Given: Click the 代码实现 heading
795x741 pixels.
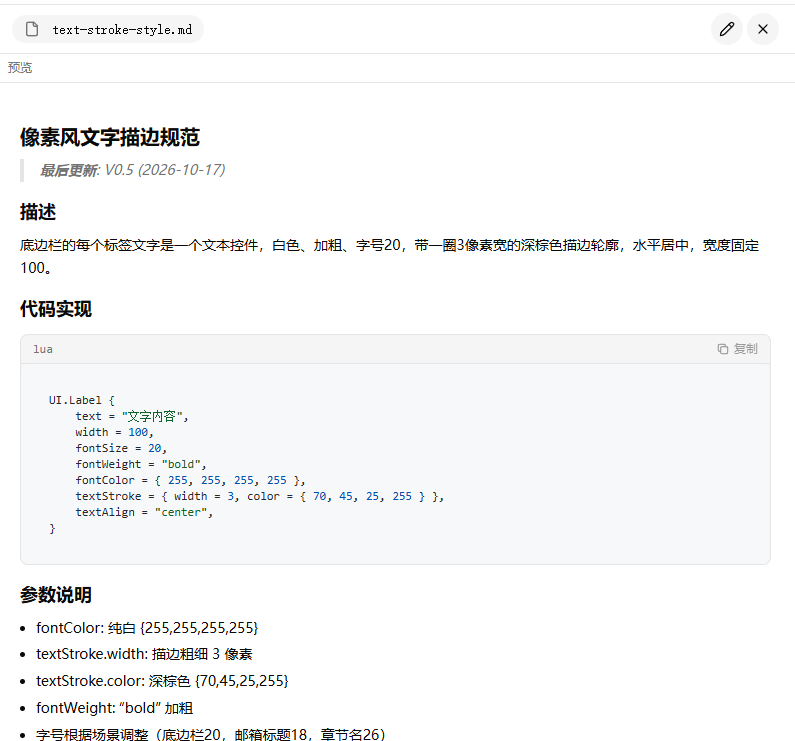Looking at the screenshot, I should point(56,309).
